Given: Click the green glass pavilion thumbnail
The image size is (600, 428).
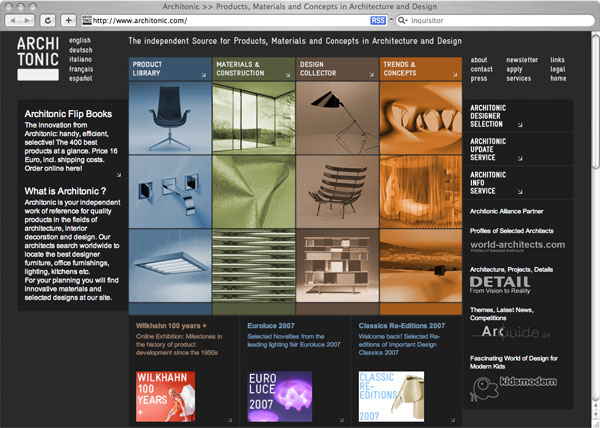Looking at the screenshot, I should click(x=254, y=118).
